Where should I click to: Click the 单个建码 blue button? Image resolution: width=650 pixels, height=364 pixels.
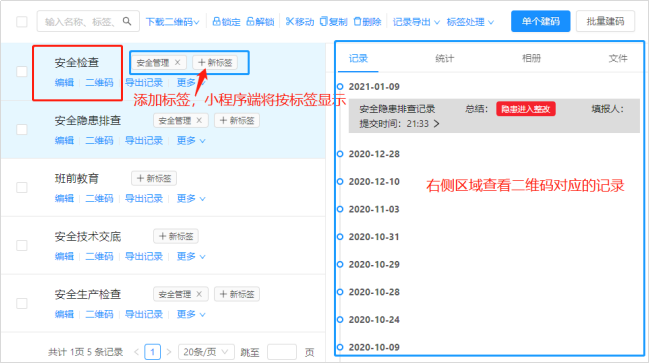(541, 21)
